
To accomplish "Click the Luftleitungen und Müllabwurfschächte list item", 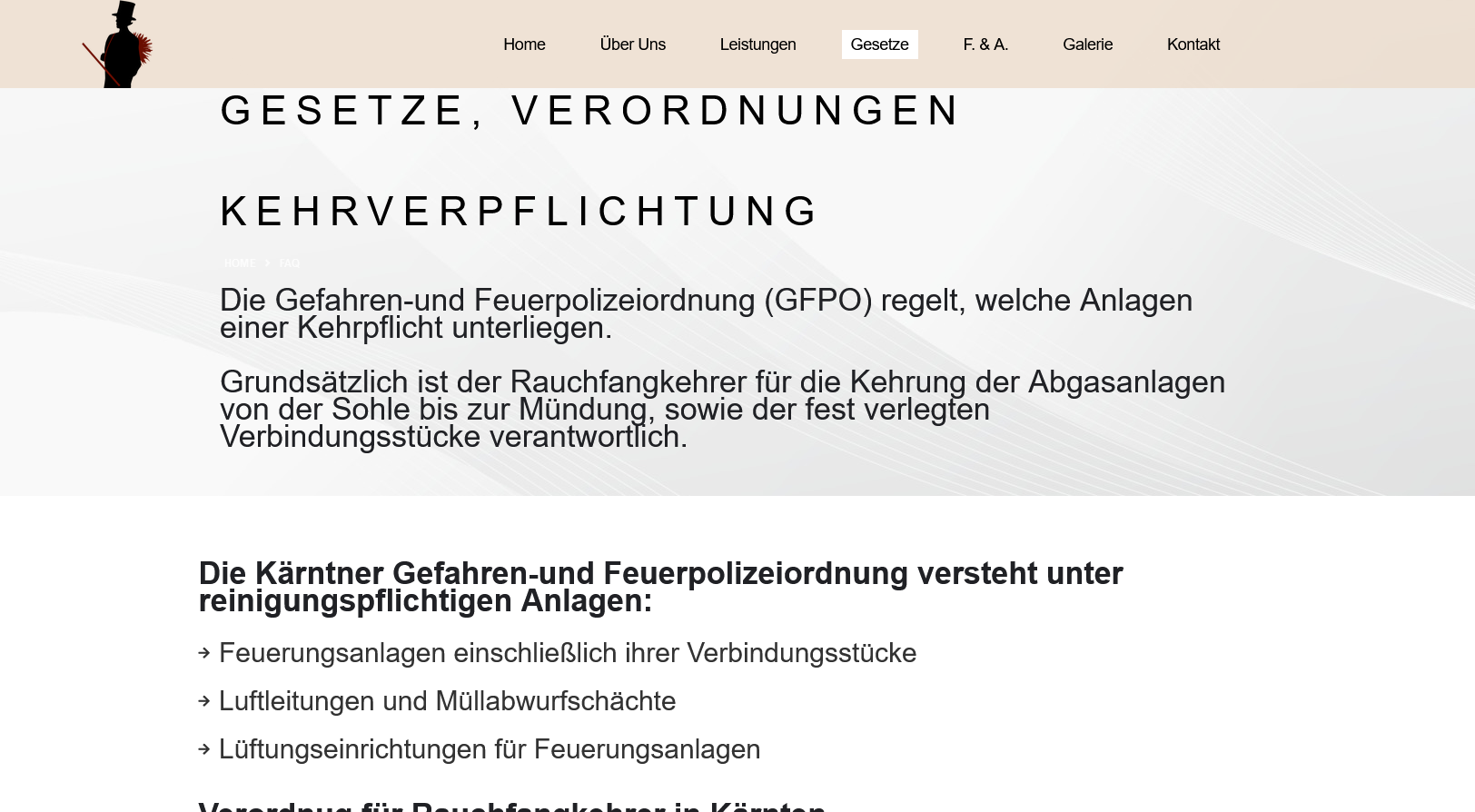I will (447, 701).
